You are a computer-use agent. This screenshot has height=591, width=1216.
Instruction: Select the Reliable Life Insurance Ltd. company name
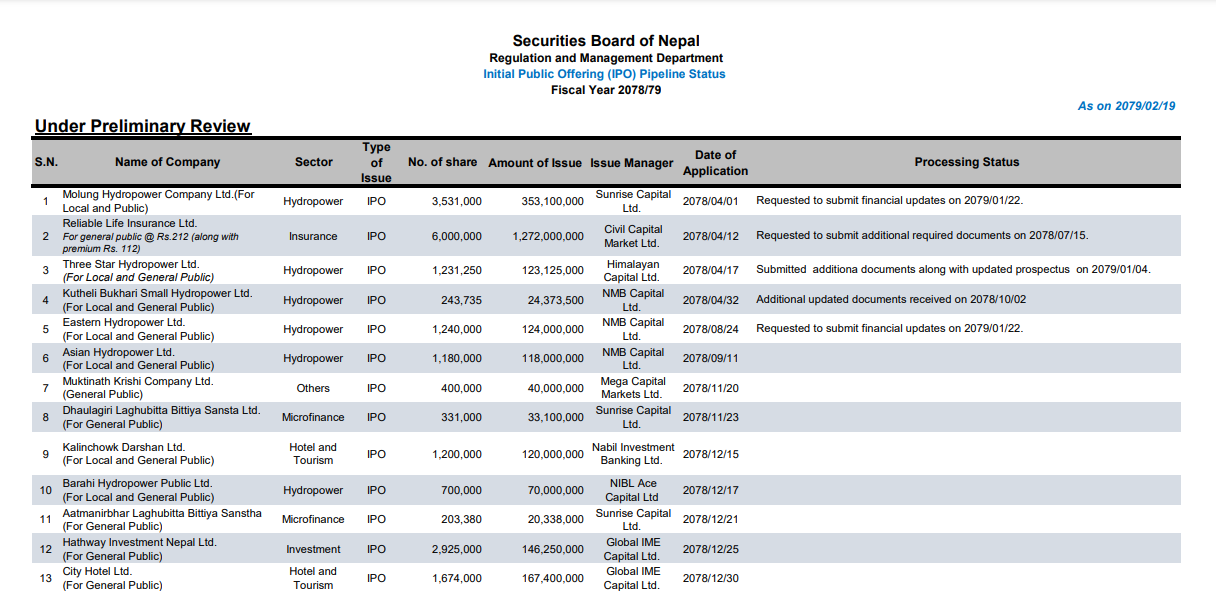tap(130, 223)
